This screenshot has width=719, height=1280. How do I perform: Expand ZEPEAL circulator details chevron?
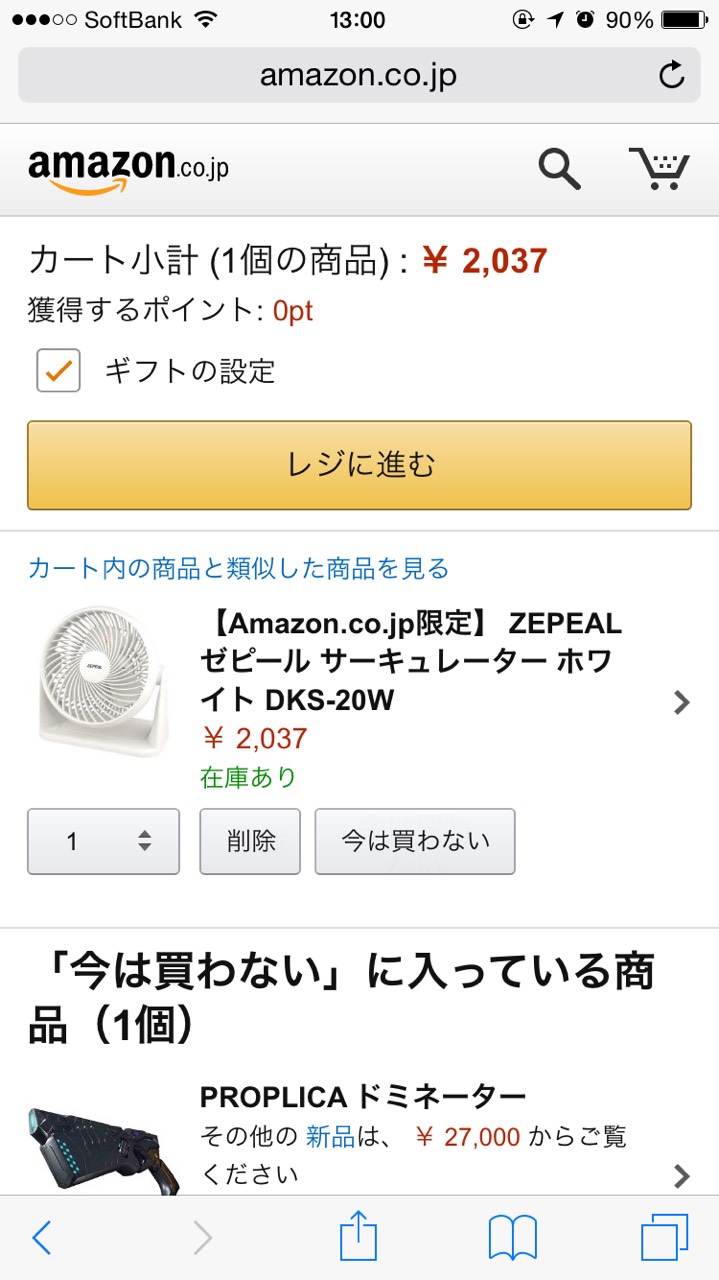point(682,703)
